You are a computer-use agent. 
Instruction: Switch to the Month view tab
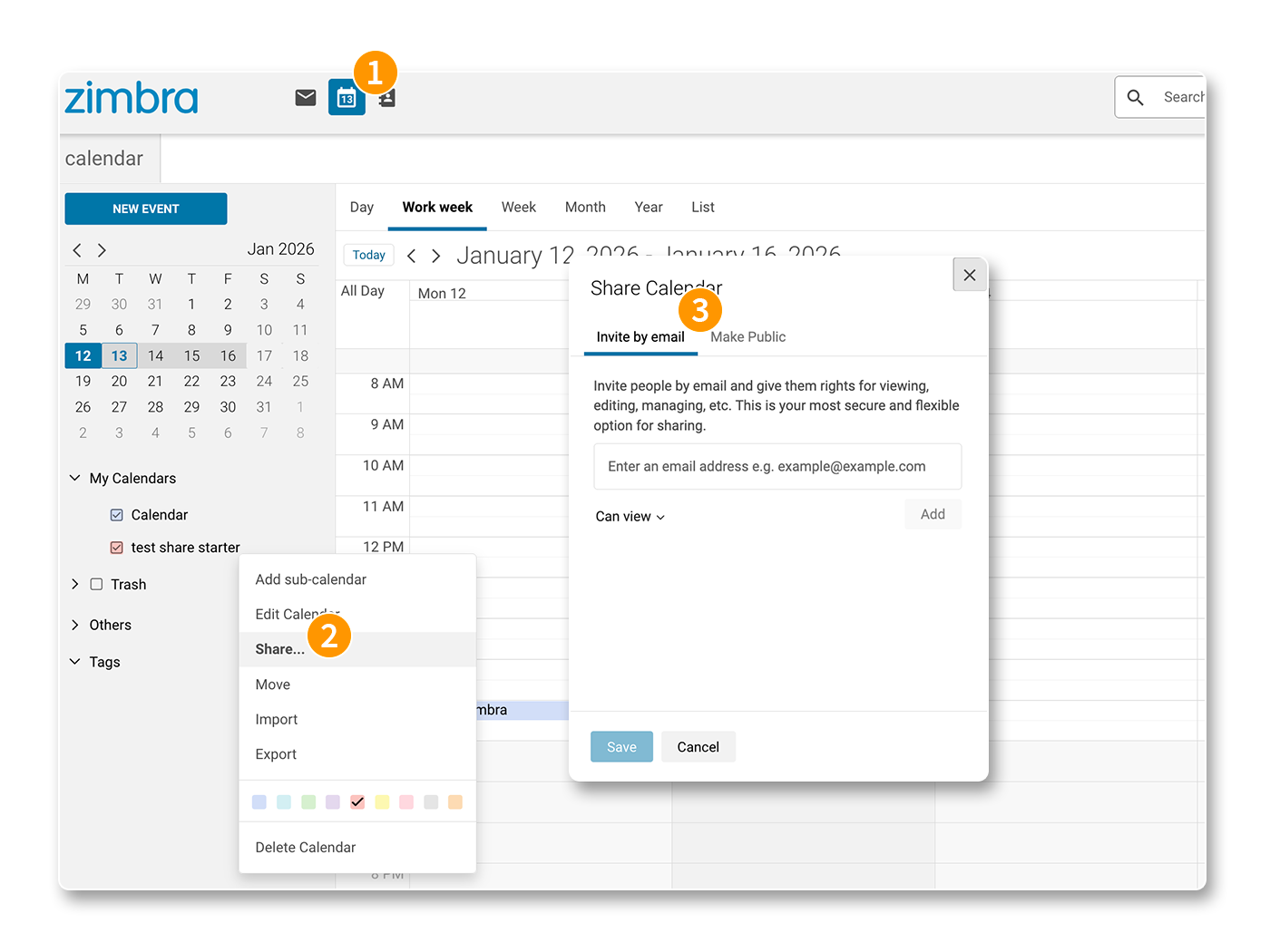[x=585, y=207]
